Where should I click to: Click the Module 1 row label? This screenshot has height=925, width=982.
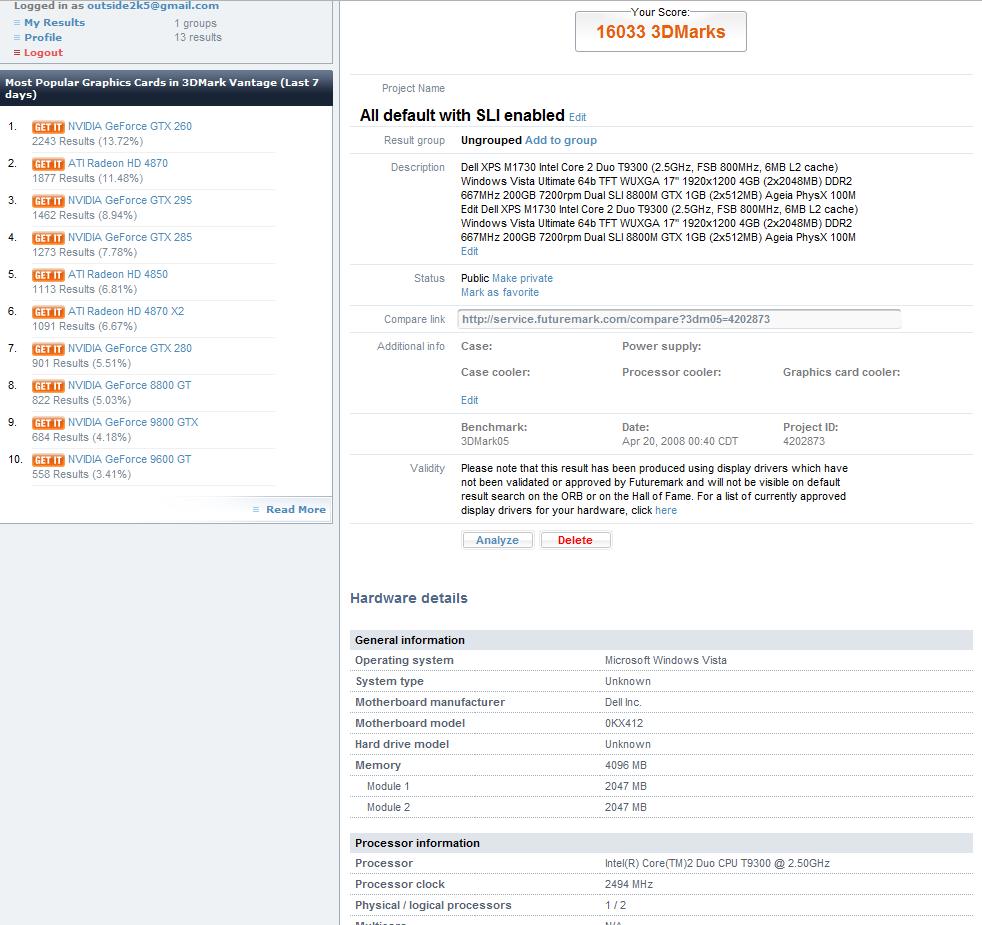(x=388, y=787)
